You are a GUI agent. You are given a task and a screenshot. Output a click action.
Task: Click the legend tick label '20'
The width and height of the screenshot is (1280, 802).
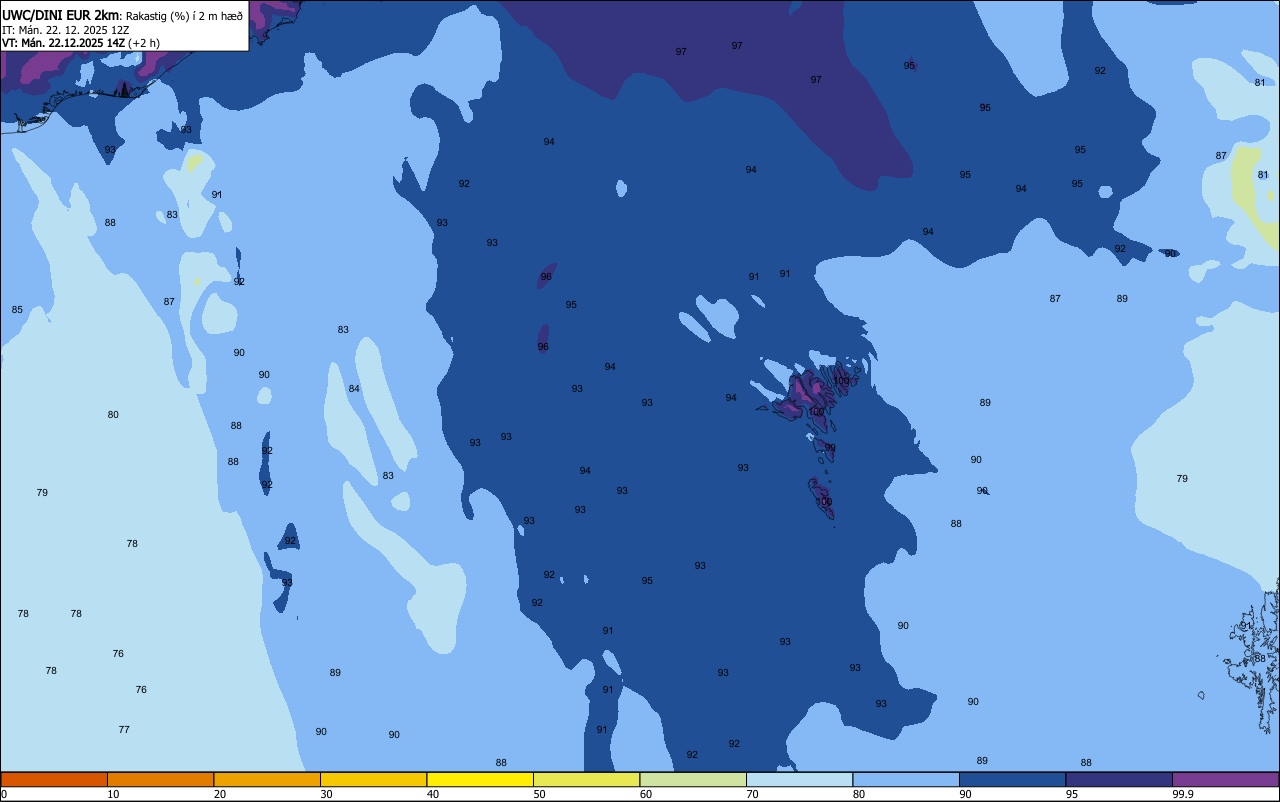click(x=220, y=794)
